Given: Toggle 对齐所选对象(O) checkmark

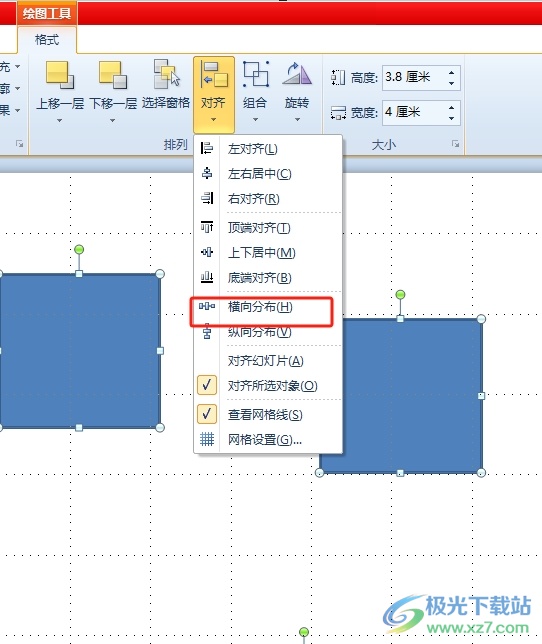Looking at the screenshot, I should (207, 385).
